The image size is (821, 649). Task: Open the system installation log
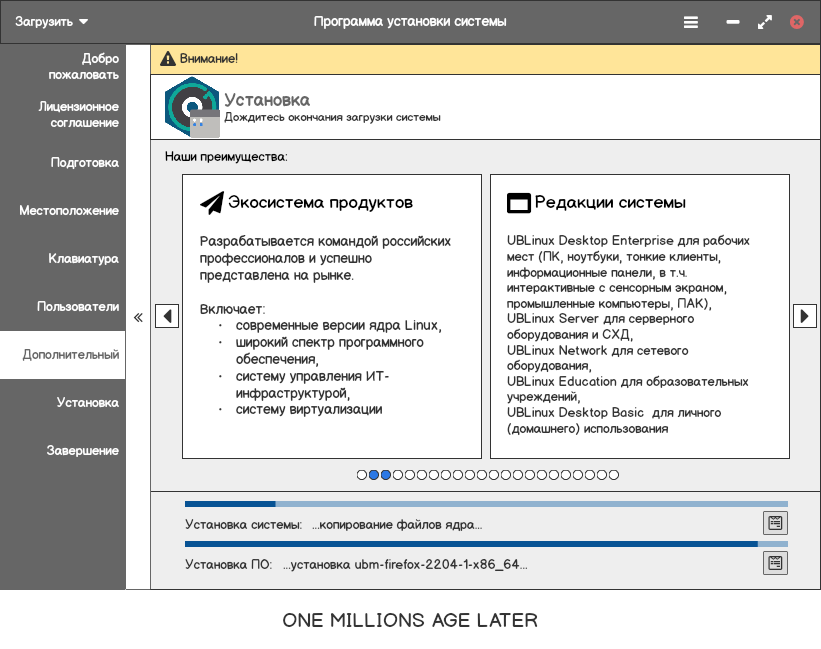[x=775, y=523]
